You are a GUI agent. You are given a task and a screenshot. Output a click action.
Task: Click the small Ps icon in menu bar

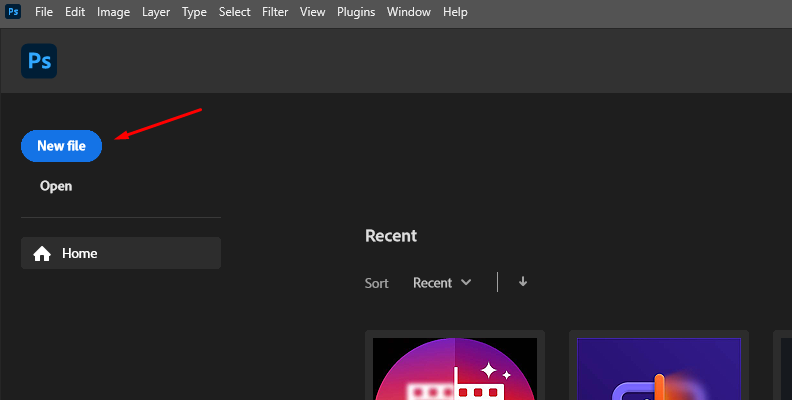tap(13, 11)
